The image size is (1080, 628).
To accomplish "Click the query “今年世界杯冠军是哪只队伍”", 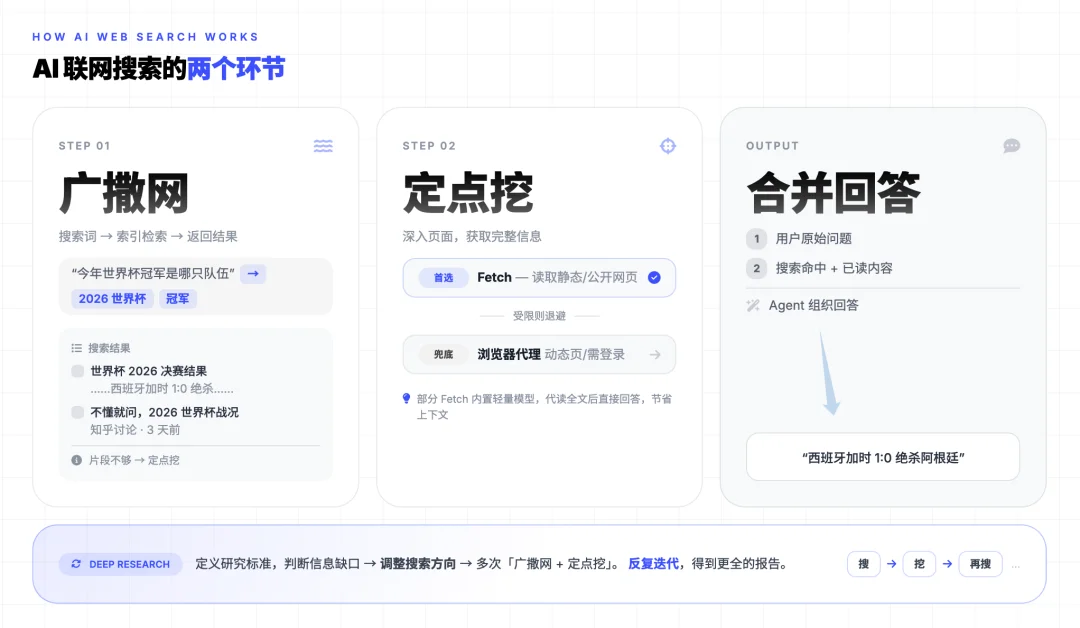I will point(153,273).
